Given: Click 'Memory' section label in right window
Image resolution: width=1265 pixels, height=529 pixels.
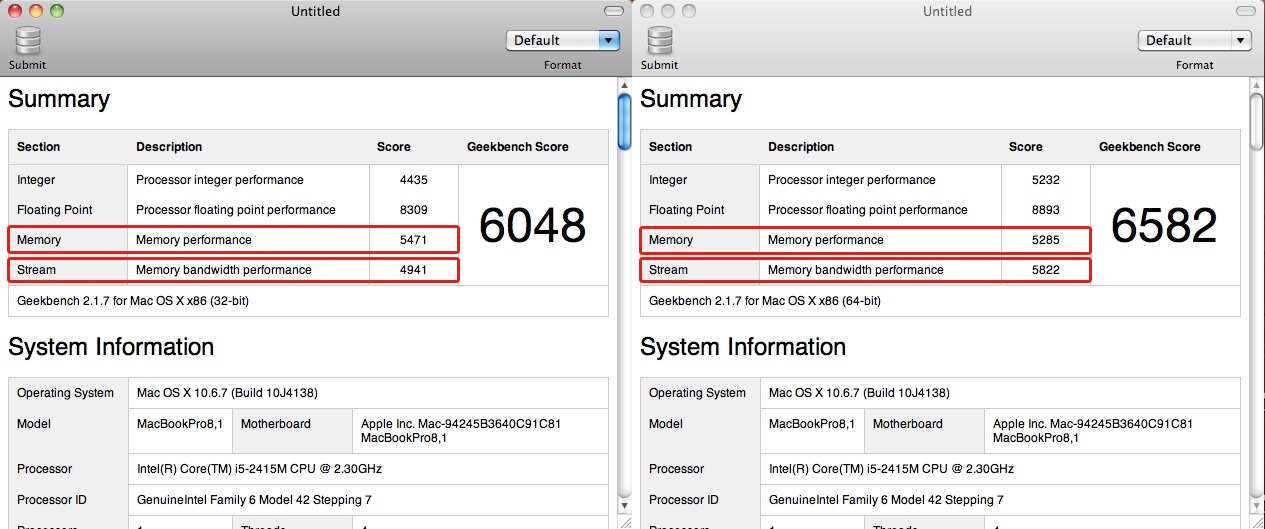Looking at the screenshot, I should point(671,240).
